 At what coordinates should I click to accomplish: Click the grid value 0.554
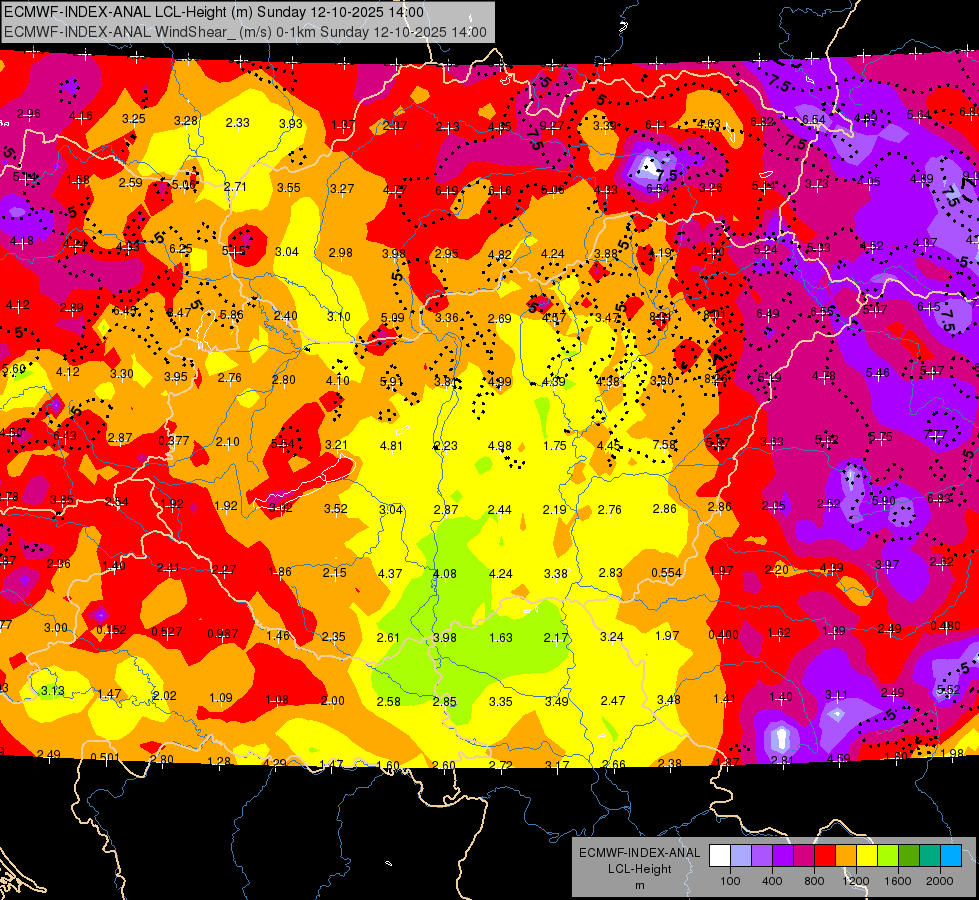(666, 573)
